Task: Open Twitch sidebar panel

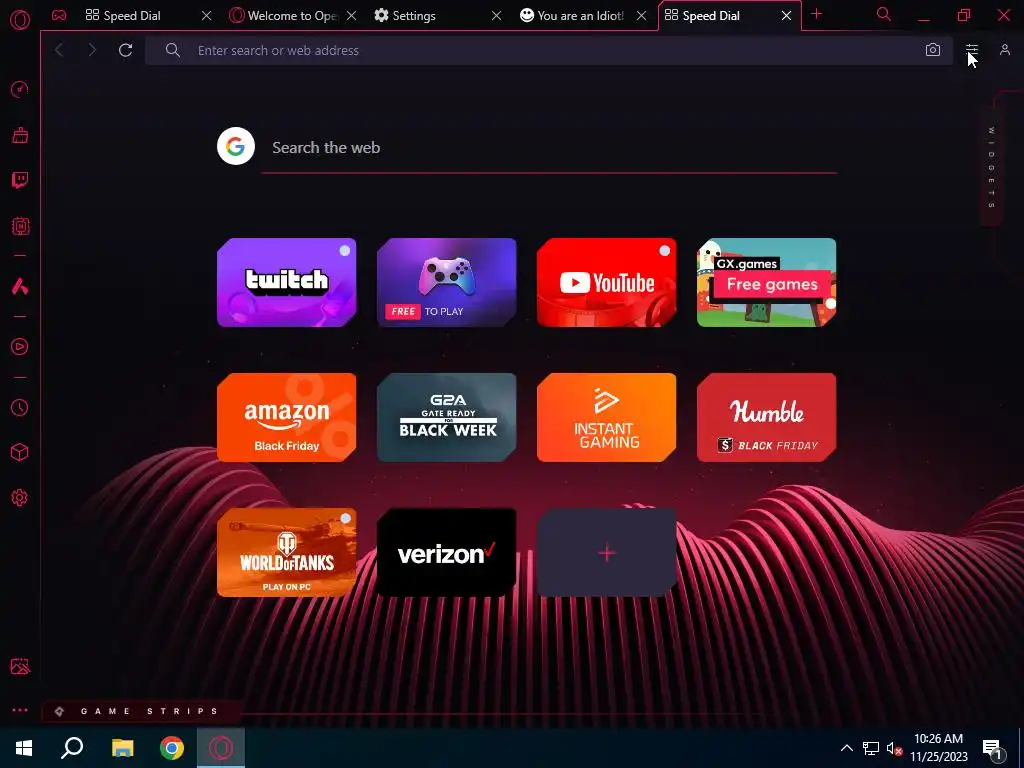Action: [20, 180]
